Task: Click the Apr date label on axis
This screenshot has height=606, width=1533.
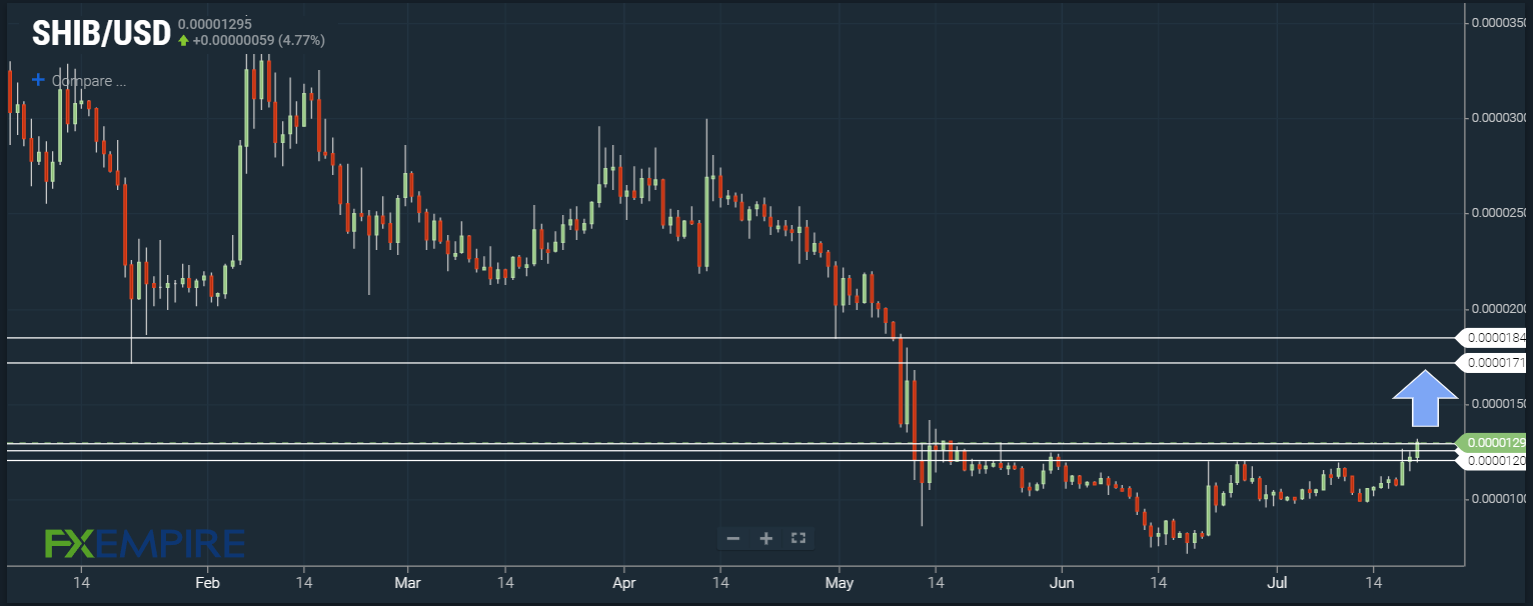Action: click(624, 581)
